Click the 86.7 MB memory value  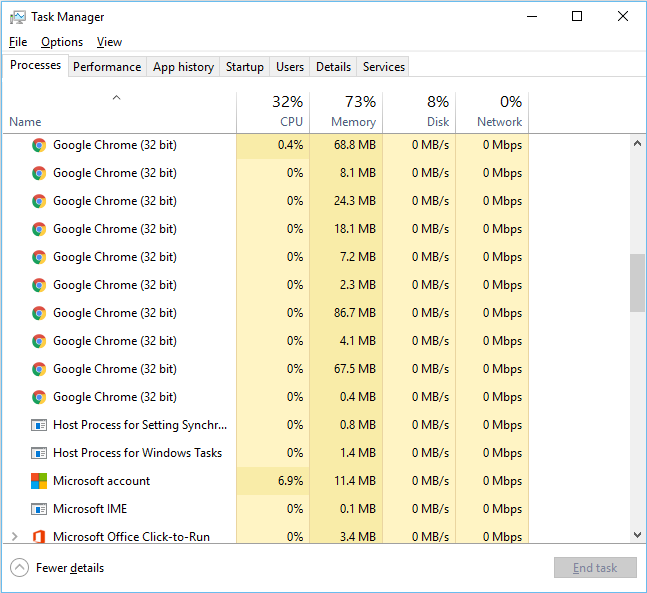pyautogui.click(x=355, y=313)
